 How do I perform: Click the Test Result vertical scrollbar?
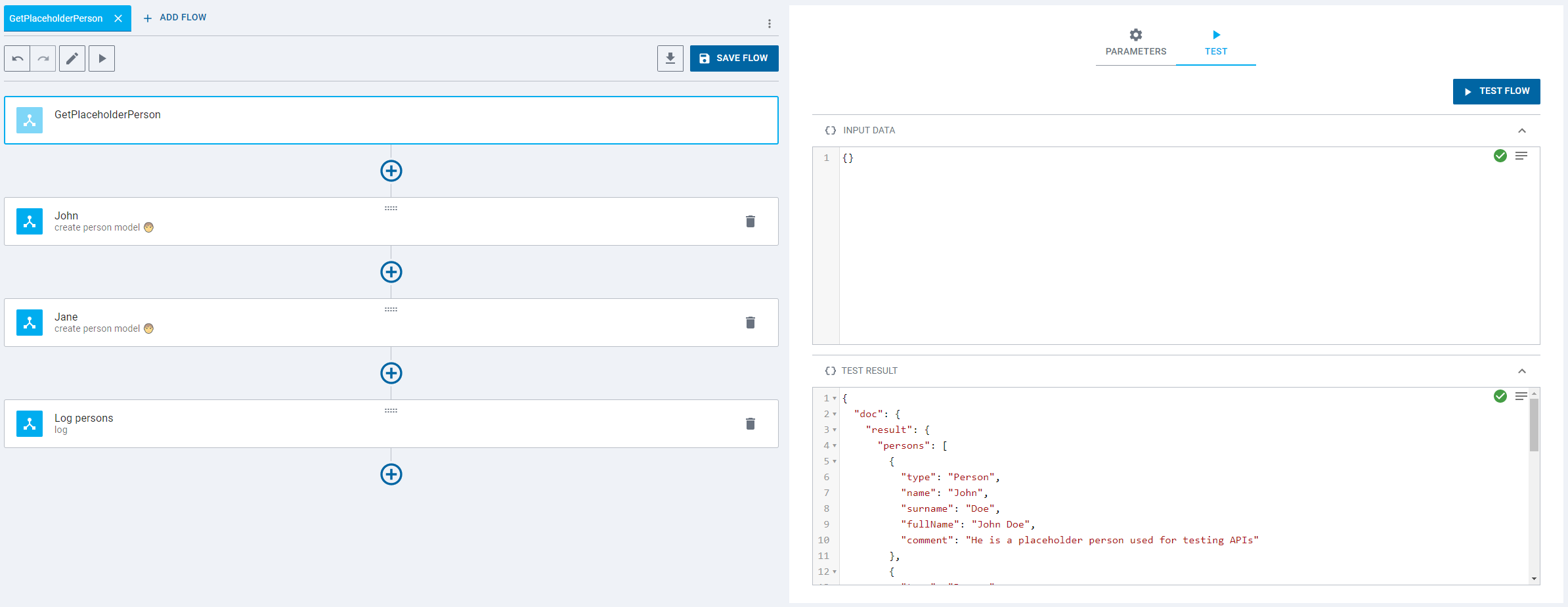[x=1534, y=425]
